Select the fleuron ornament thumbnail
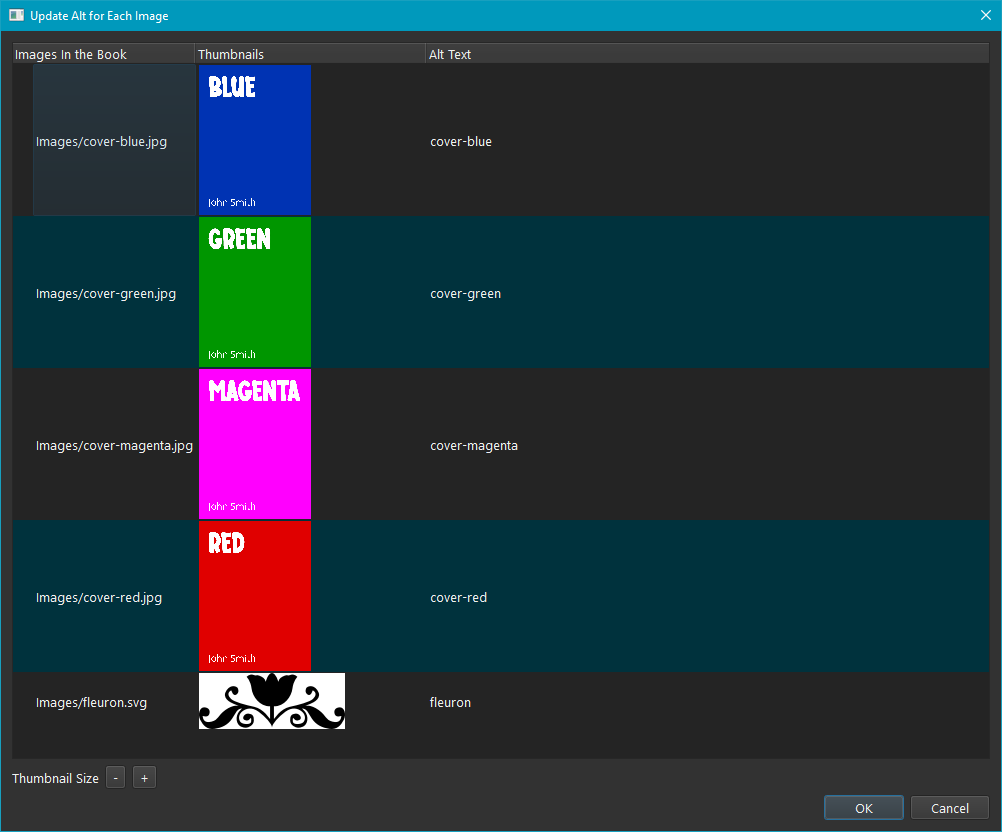1002x832 pixels. point(272,701)
